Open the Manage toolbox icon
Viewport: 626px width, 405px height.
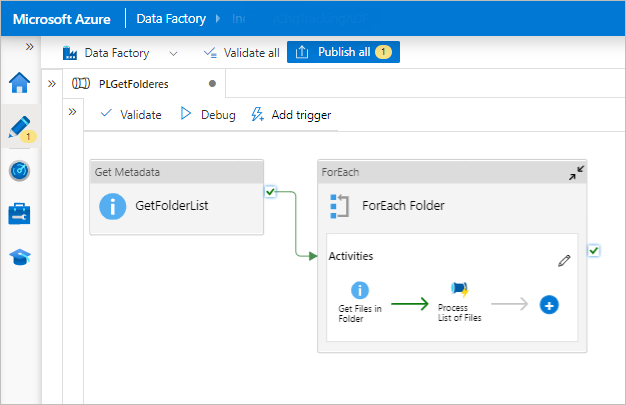coord(19,214)
